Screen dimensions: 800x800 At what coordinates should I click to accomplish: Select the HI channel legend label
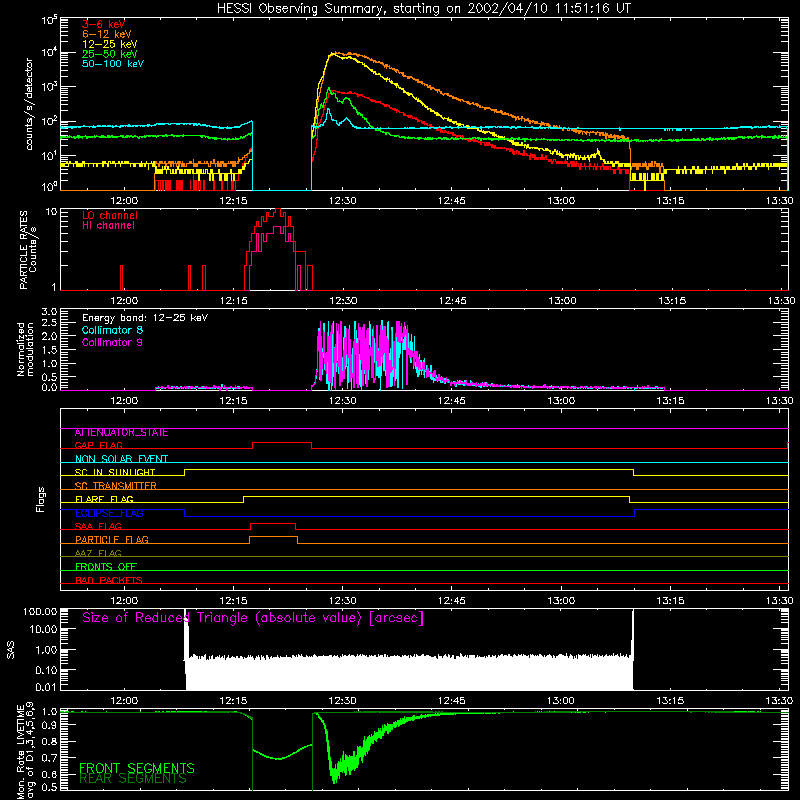pyautogui.click(x=108, y=226)
